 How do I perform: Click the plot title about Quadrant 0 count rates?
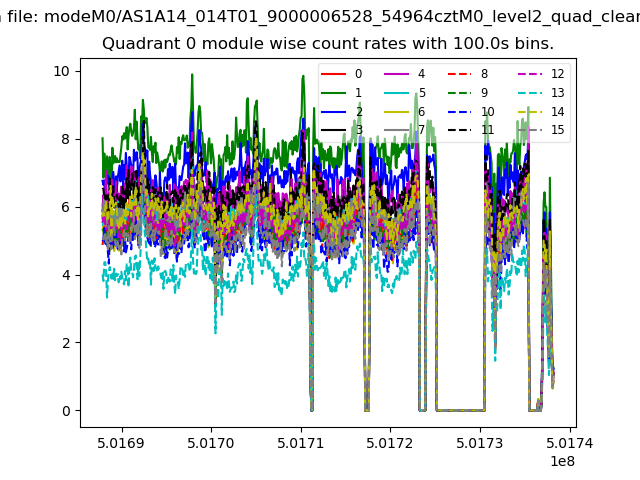328,44
